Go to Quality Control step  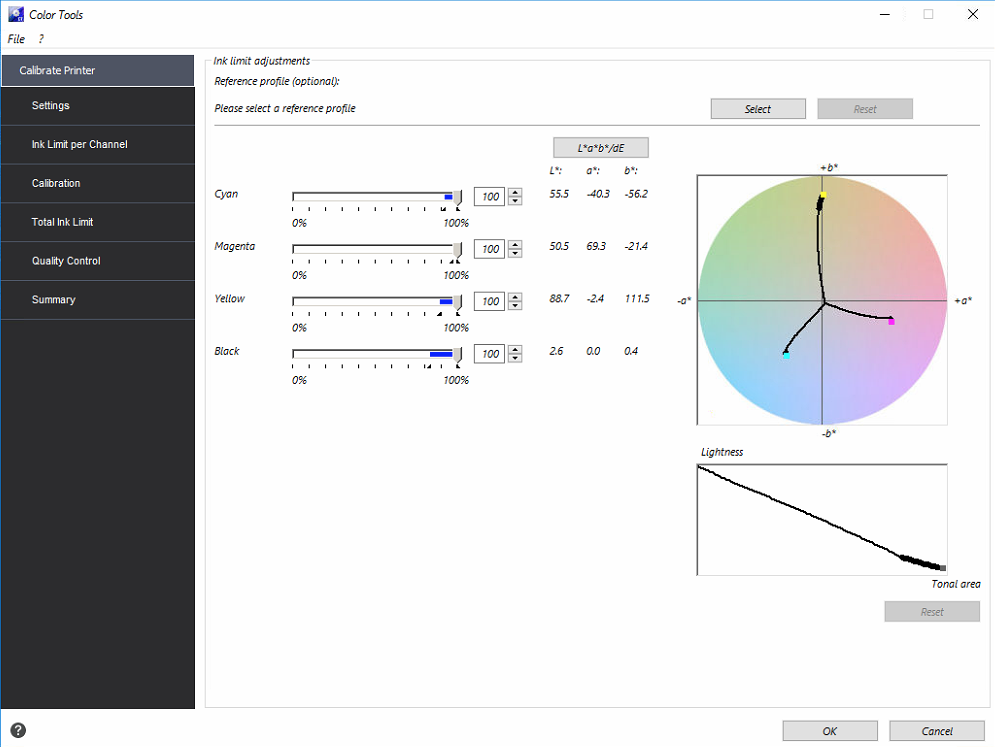[x=98, y=260]
